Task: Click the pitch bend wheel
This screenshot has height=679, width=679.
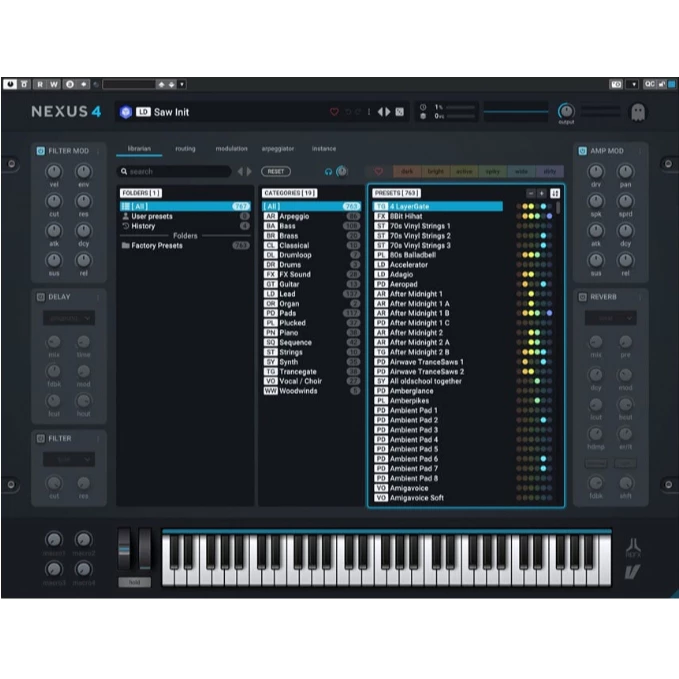Action: click(x=124, y=549)
